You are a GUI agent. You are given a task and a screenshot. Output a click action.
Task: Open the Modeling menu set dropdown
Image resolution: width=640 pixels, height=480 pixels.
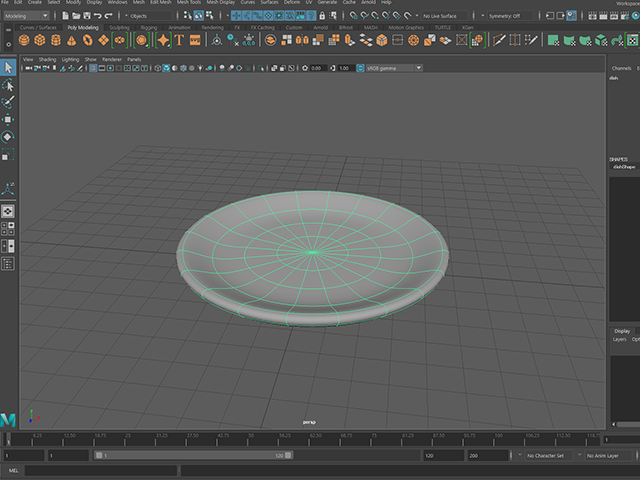point(26,16)
